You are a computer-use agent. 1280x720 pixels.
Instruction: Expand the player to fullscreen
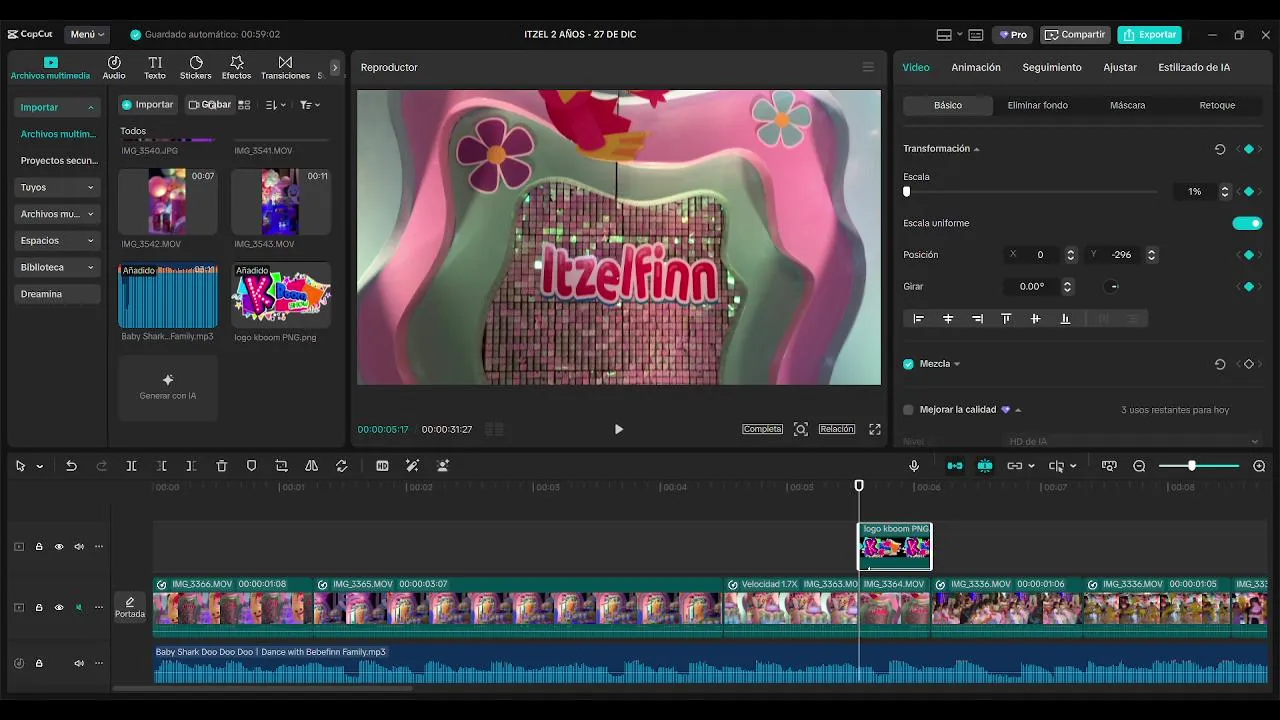point(875,429)
